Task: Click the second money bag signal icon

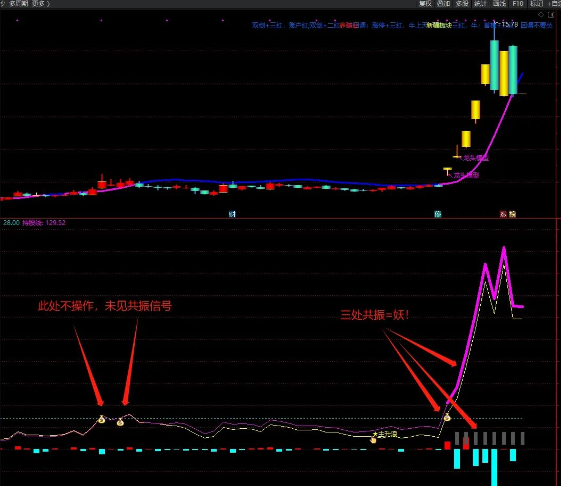Action: [x=120, y=422]
